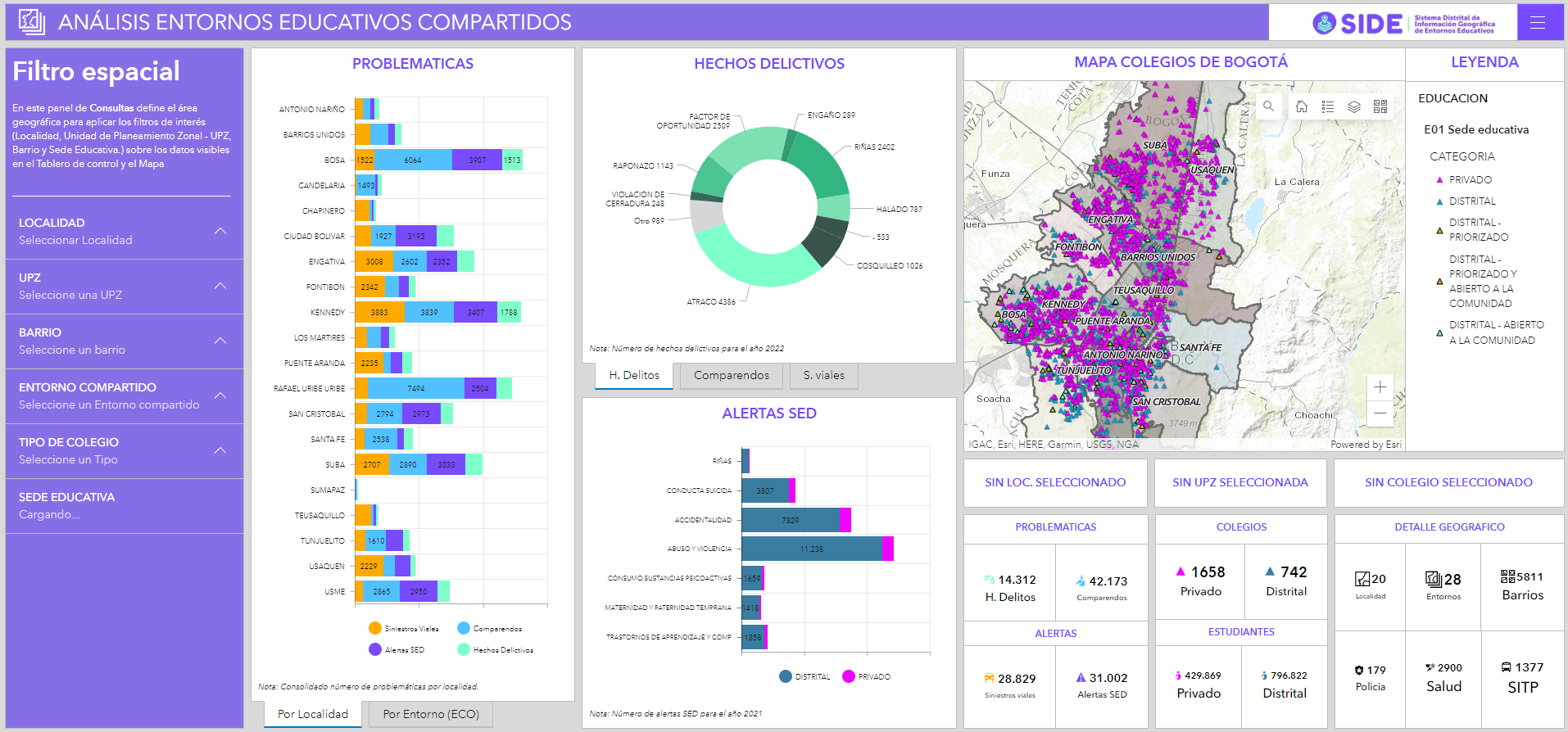Toggle DISTRITAL series in Alertas SED legend
Viewport: 1568px width, 732px height.
click(804, 676)
